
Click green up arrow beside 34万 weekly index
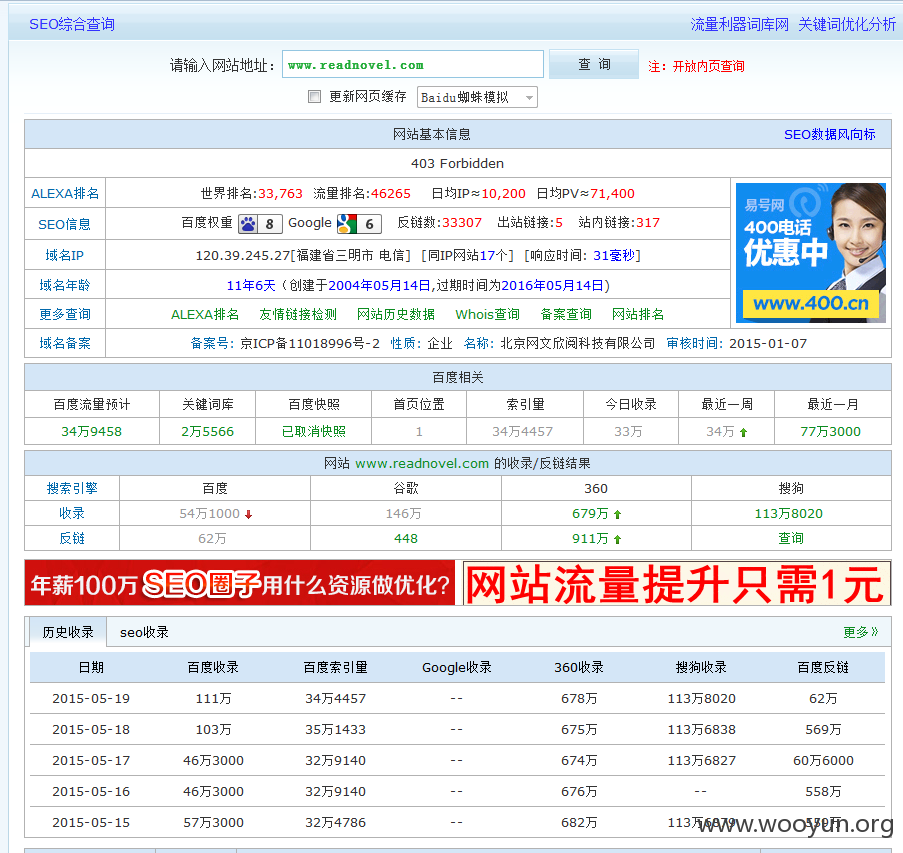click(743, 433)
